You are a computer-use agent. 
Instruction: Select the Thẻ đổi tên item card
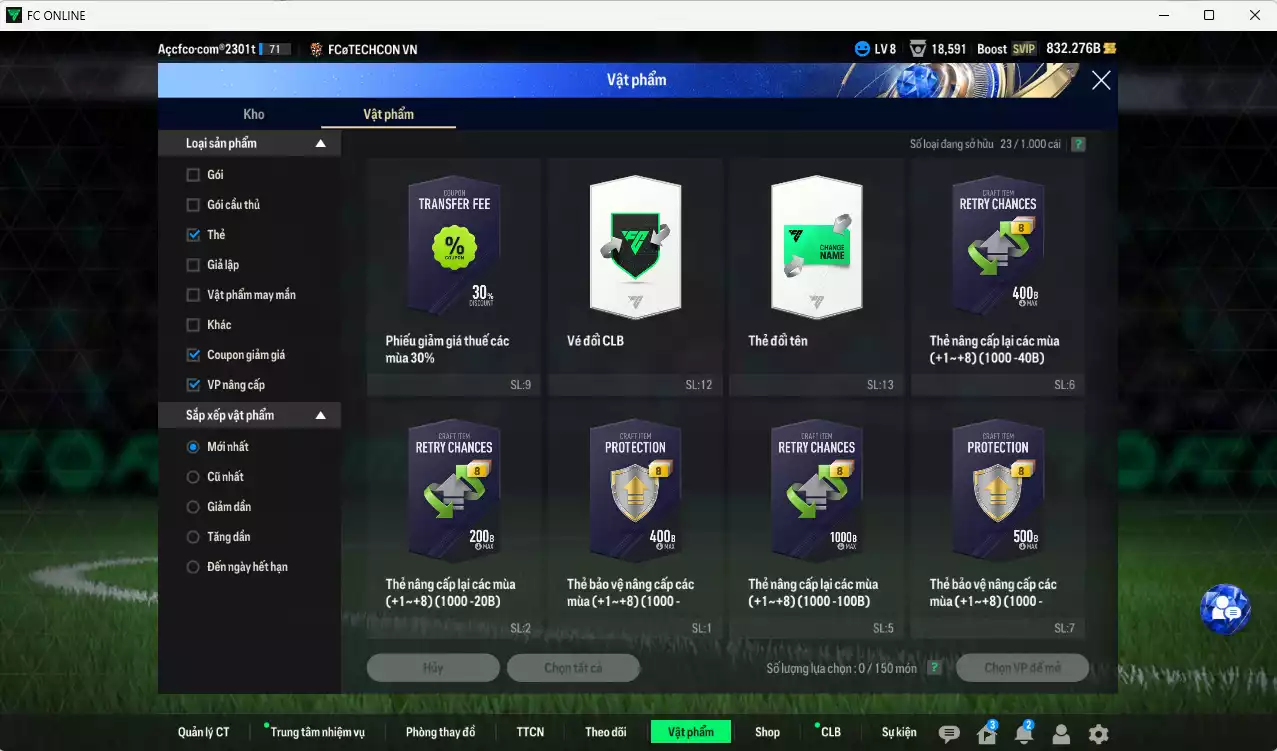coord(818,275)
